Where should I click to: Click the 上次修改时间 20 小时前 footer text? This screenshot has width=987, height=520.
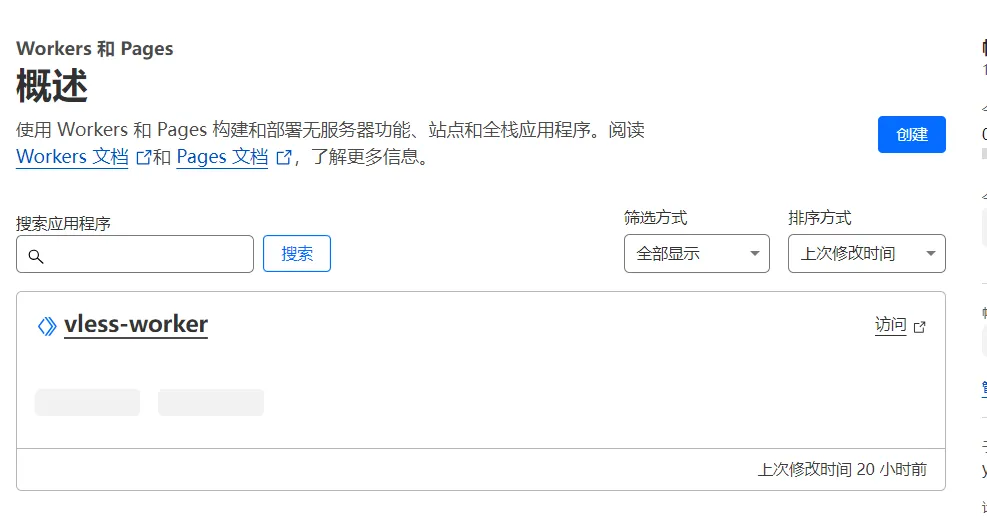pos(842,469)
